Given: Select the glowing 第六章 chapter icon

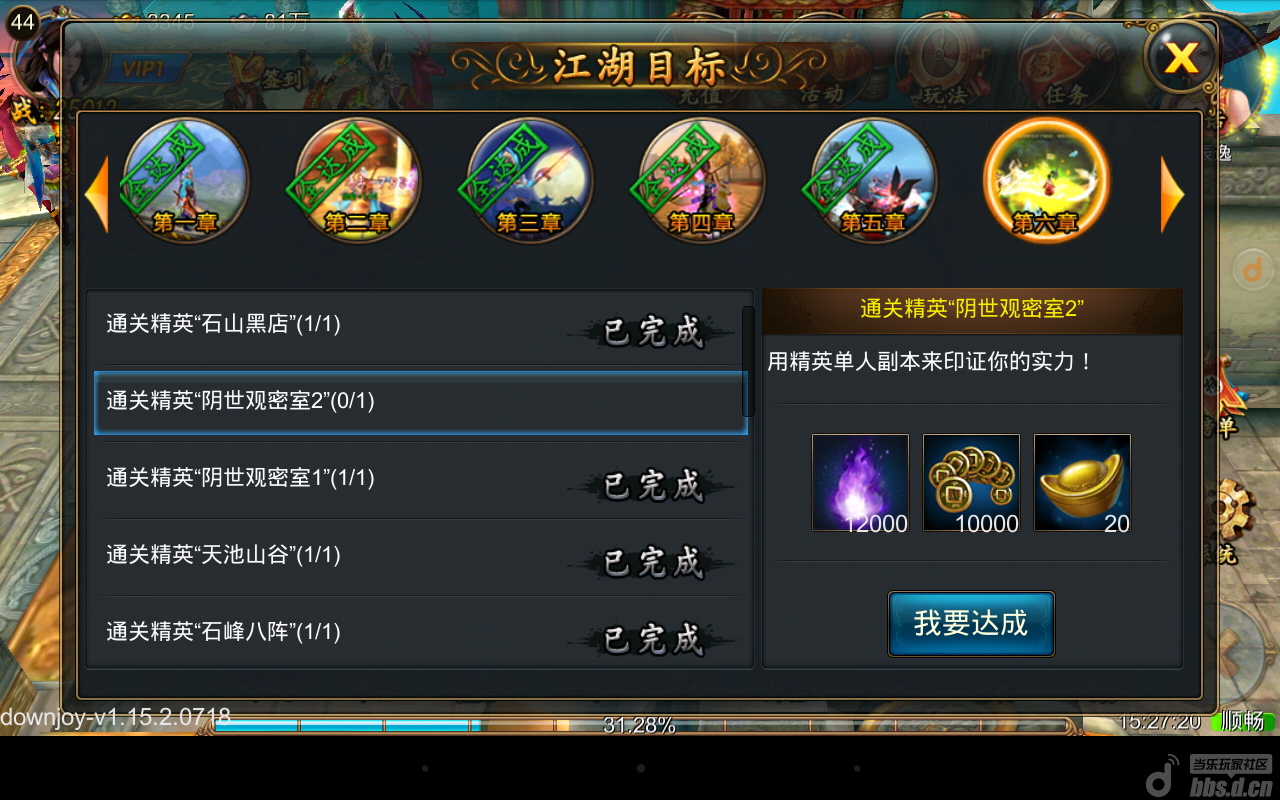Looking at the screenshot, I should [x=1046, y=181].
